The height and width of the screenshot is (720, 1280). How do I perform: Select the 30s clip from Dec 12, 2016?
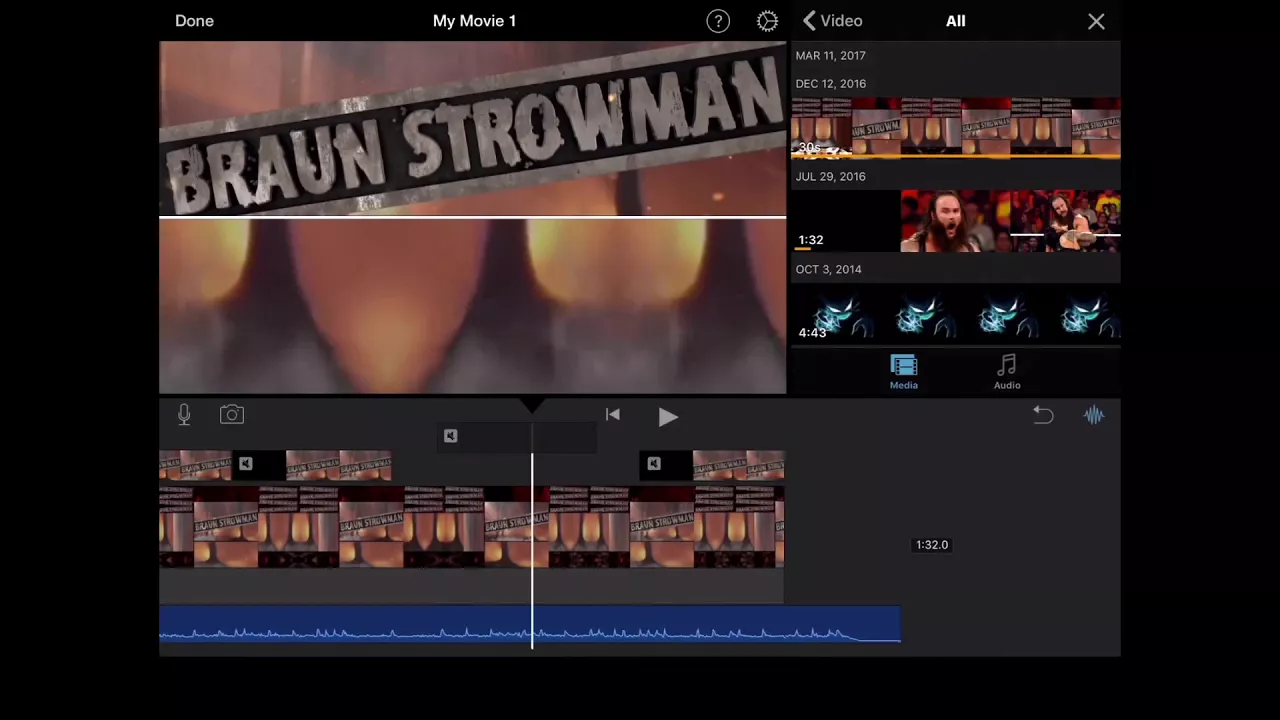click(x=956, y=128)
